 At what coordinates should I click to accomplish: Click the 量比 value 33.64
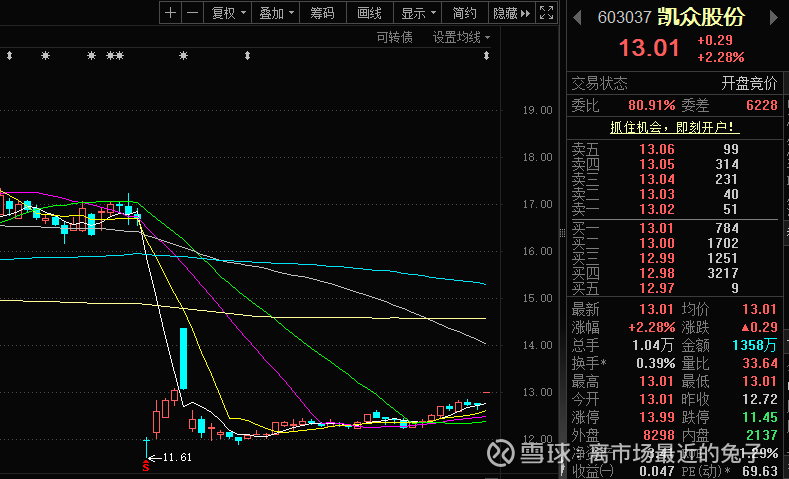coord(760,363)
